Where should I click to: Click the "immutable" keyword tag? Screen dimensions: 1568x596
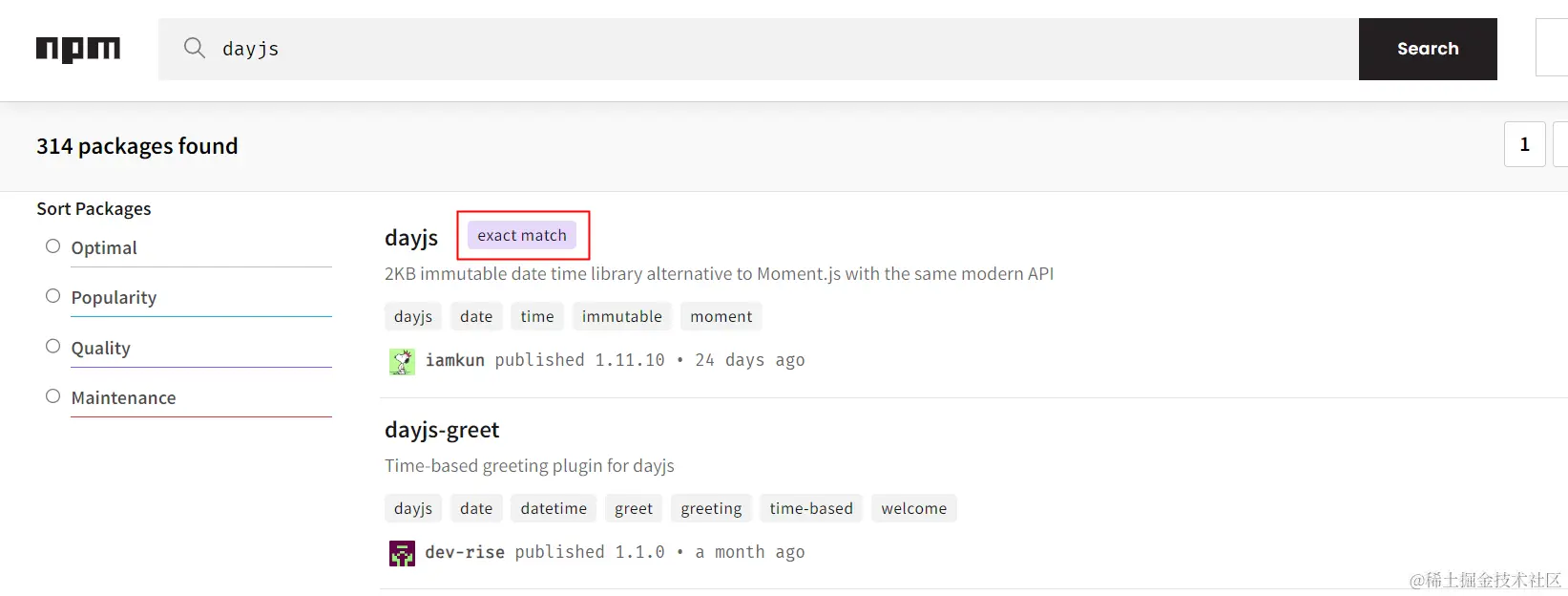(x=621, y=316)
